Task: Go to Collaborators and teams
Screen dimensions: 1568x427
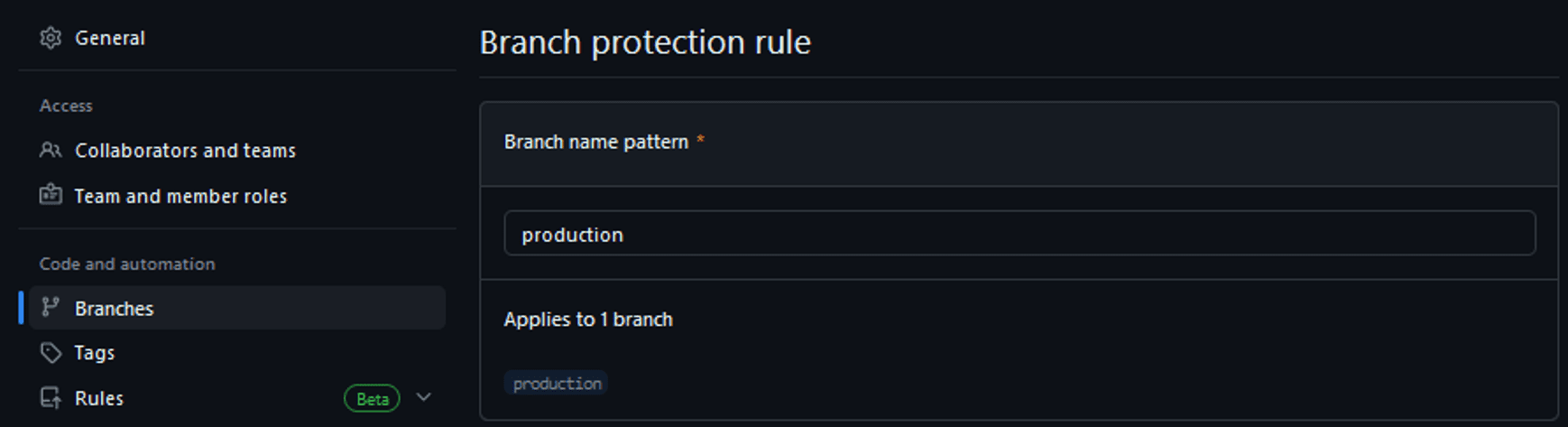Action: click(185, 151)
